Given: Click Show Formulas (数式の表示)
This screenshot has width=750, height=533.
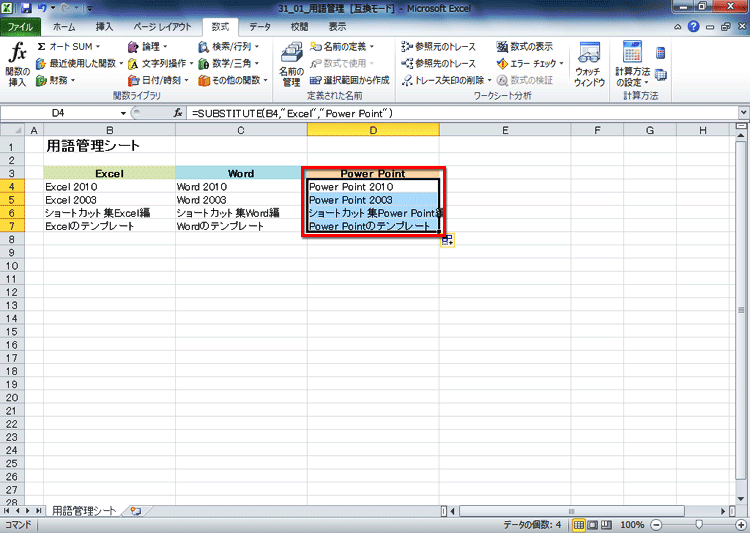Looking at the screenshot, I should [525, 47].
